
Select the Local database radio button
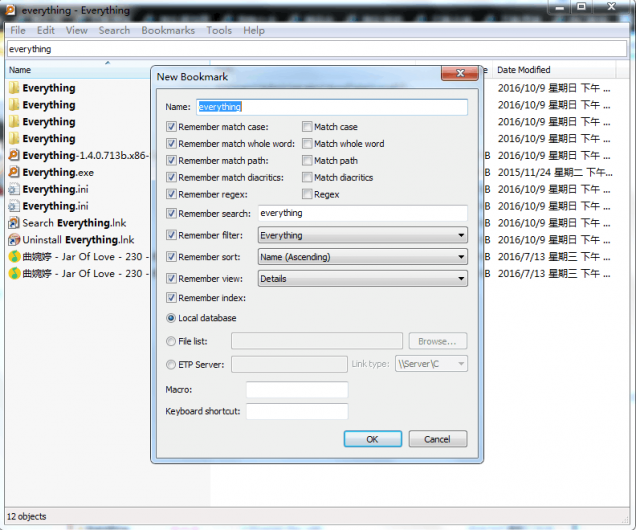pyautogui.click(x=171, y=318)
